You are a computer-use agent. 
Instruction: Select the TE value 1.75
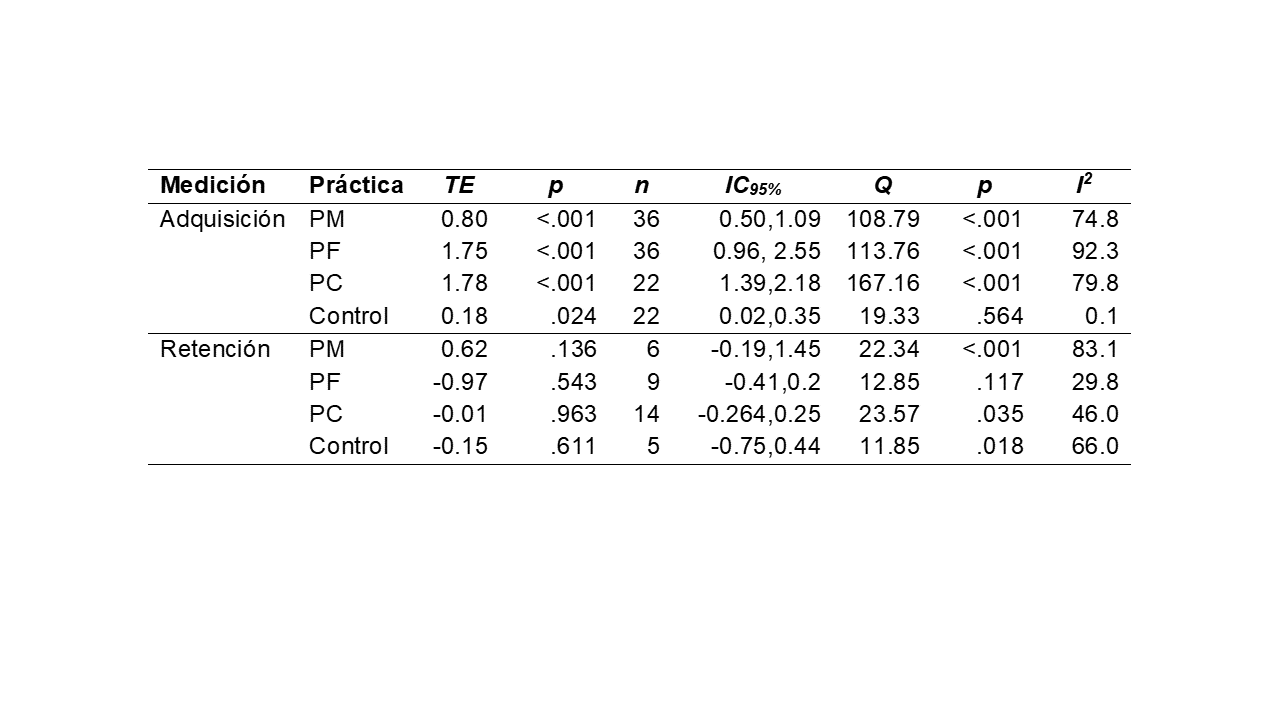tap(464, 251)
